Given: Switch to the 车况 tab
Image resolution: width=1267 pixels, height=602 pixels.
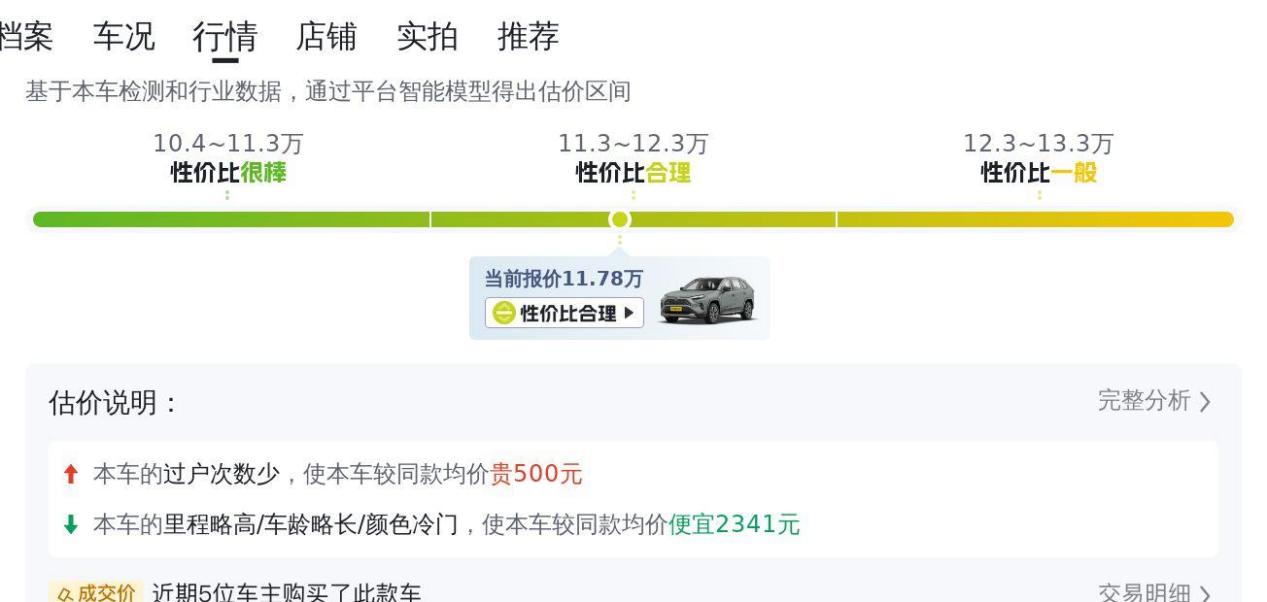Looking at the screenshot, I should pyautogui.click(x=124, y=36).
